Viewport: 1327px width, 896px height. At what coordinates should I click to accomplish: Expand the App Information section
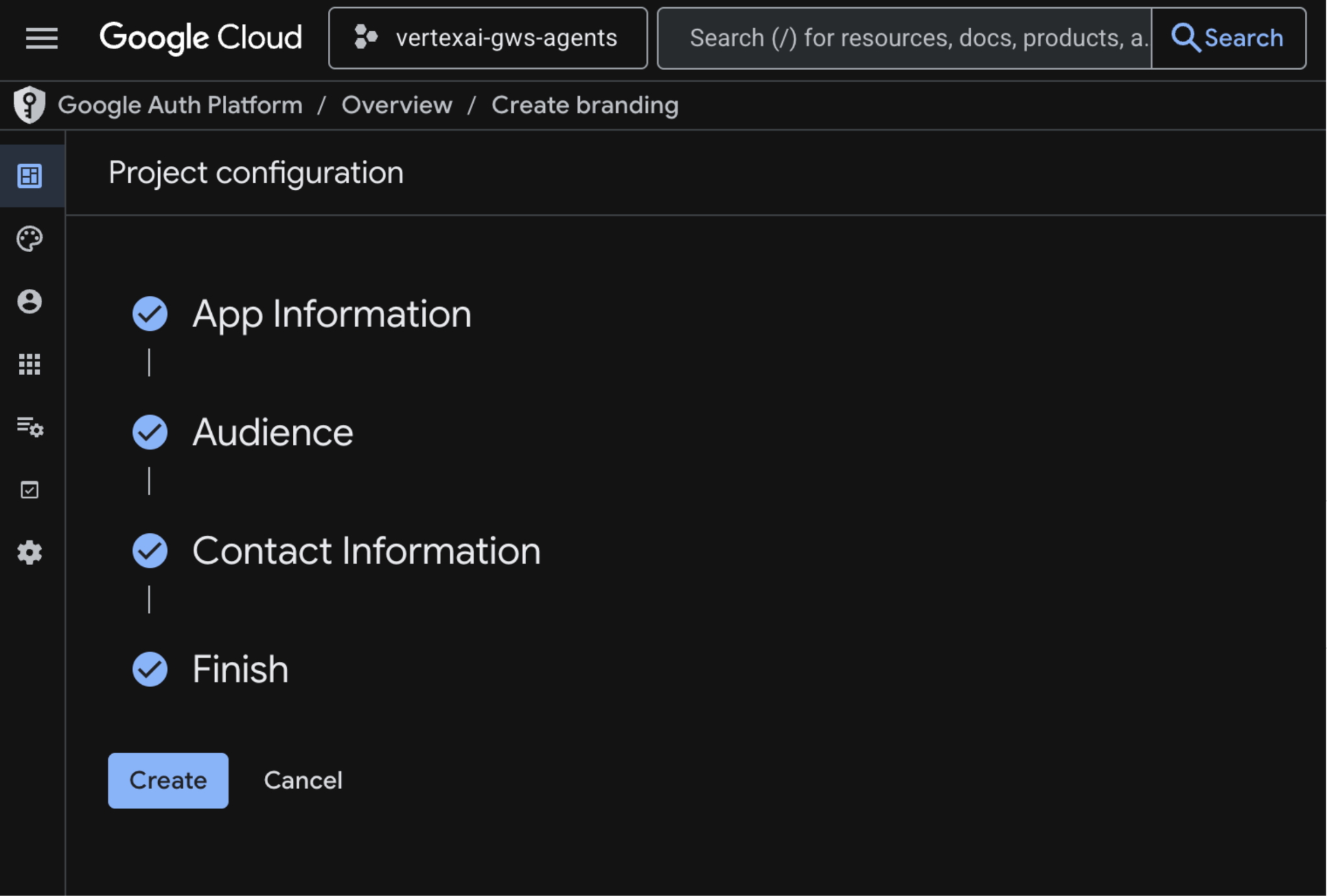[331, 314]
